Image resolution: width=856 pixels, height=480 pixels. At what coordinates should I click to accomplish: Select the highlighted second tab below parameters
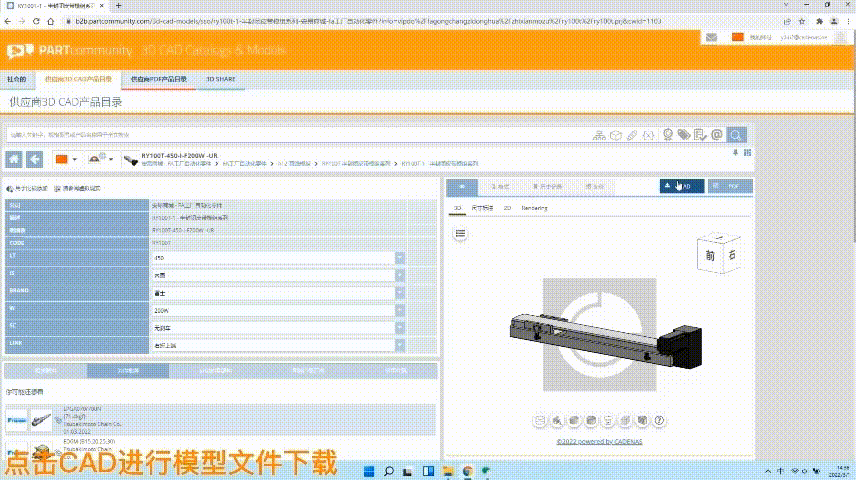[x=128, y=371]
